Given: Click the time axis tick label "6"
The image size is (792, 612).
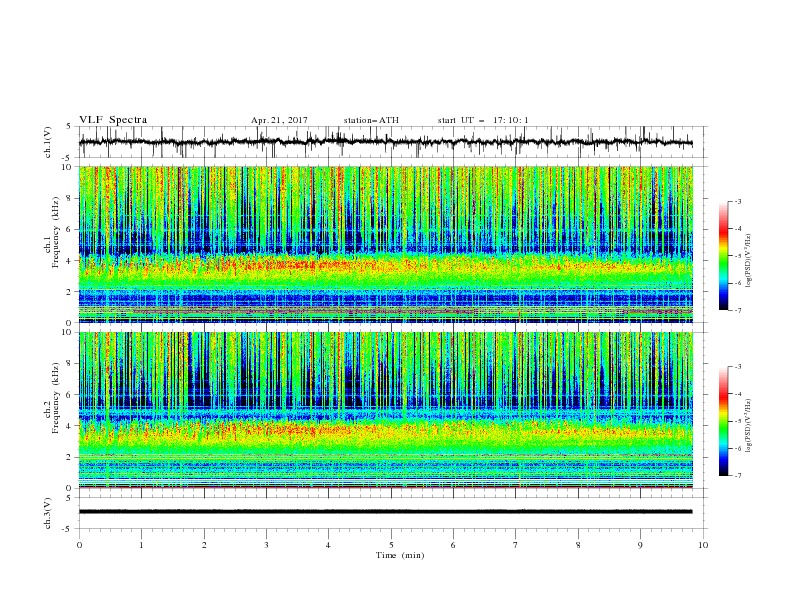Looking at the screenshot, I should (453, 545).
